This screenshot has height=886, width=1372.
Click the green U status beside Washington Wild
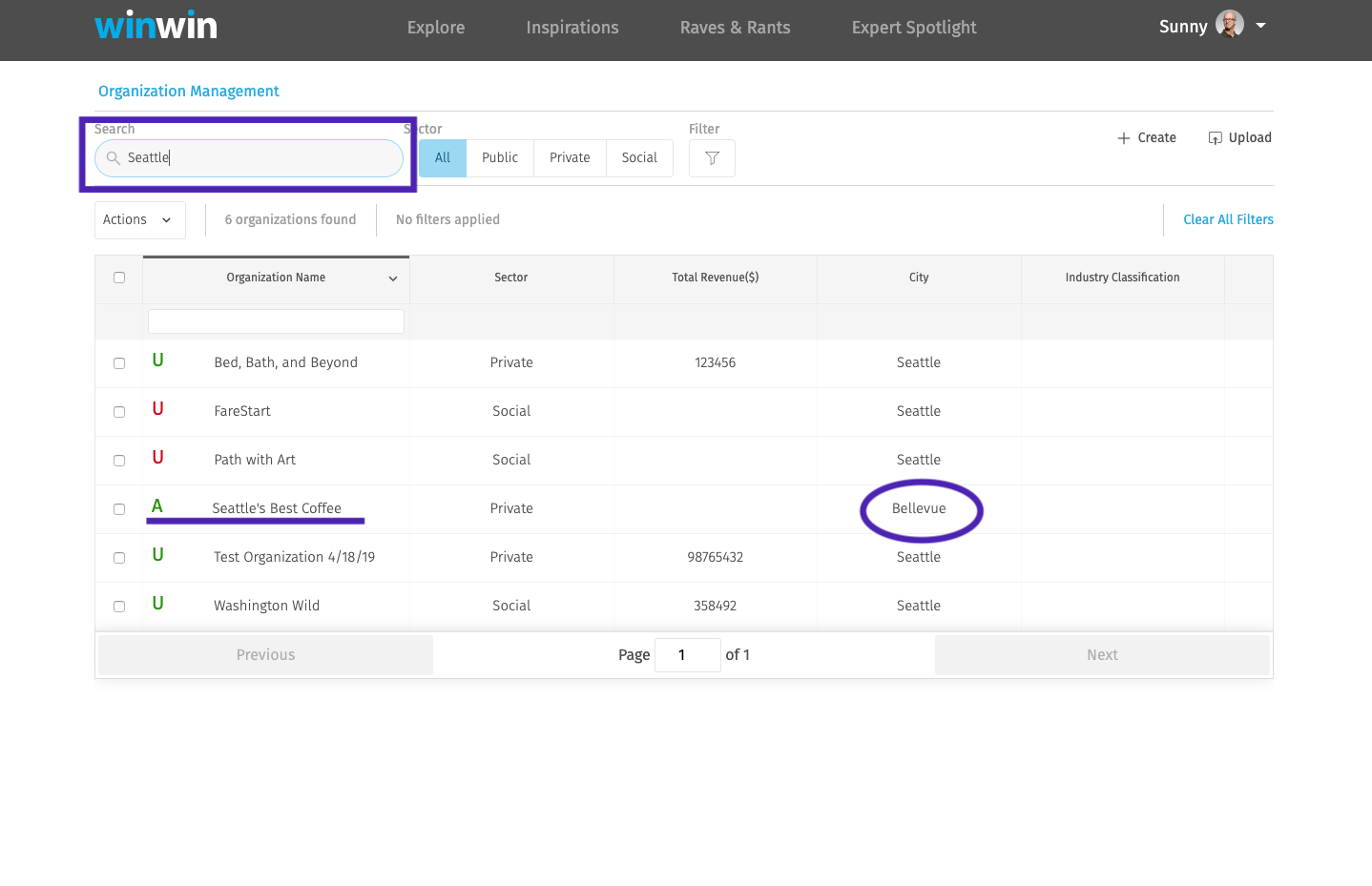[x=157, y=604]
